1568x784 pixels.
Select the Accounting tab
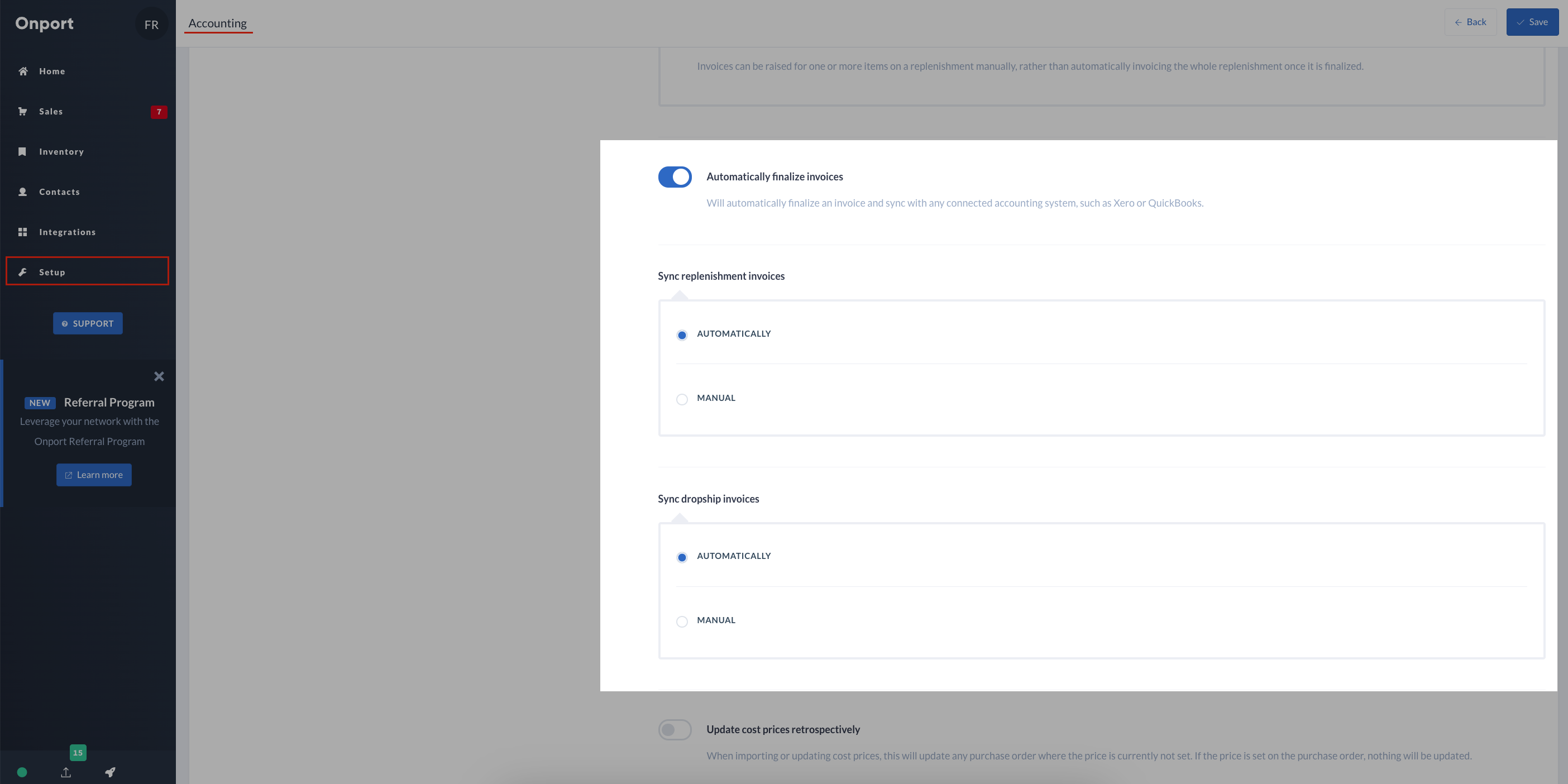(218, 23)
